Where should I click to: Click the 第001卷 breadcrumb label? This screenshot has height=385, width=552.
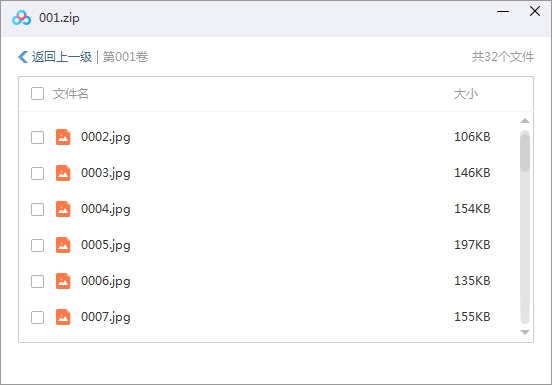click(x=125, y=57)
